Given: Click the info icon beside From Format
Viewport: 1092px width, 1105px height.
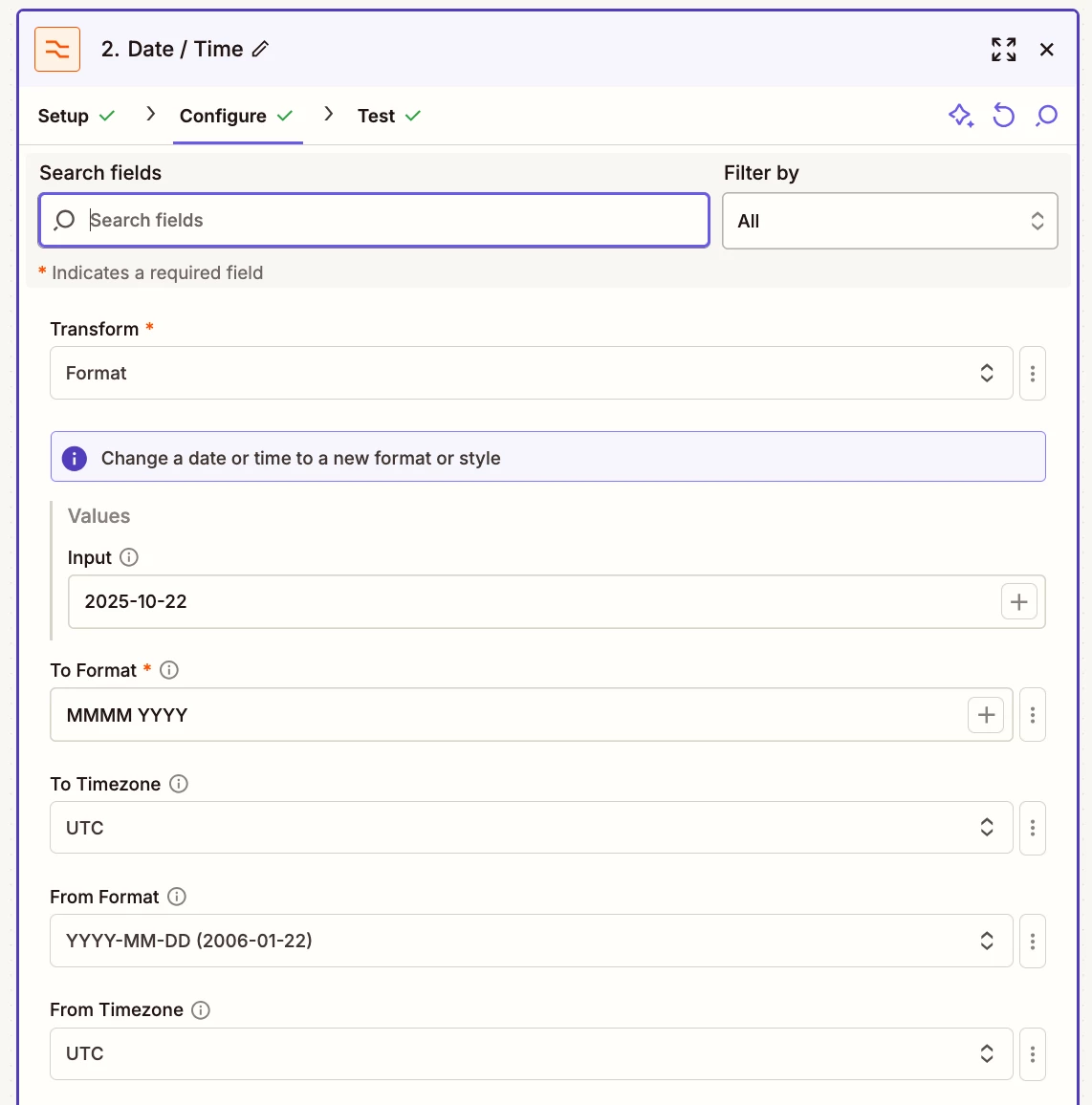Looking at the screenshot, I should pos(177,897).
